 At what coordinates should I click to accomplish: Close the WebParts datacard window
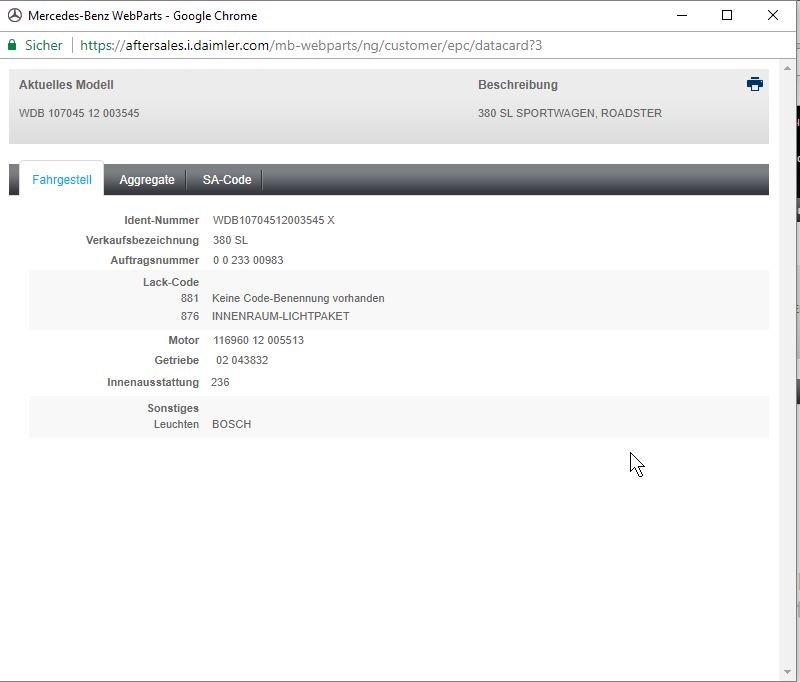click(772, 15)
